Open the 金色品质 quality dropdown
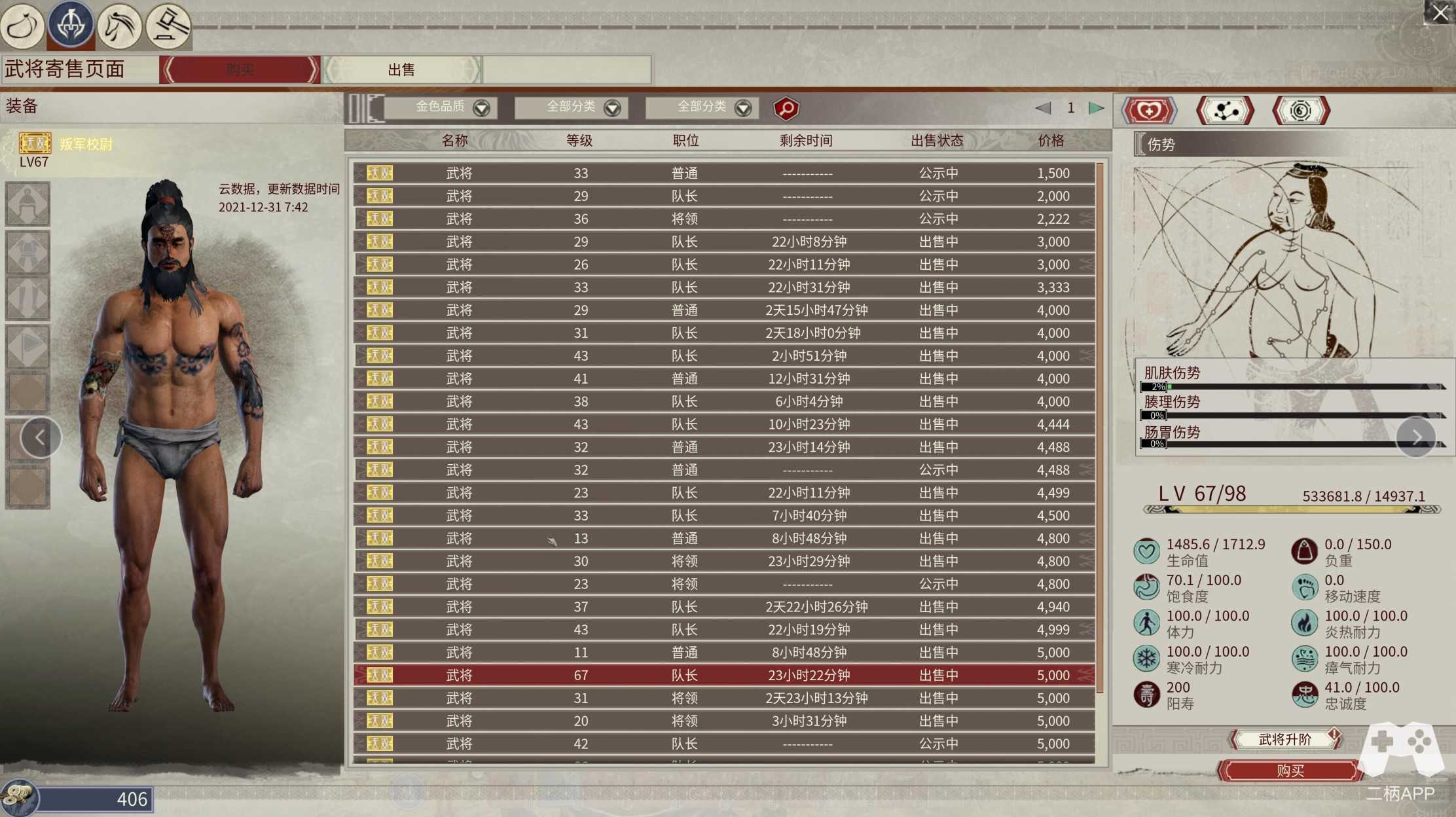Viewport: 1456px width, 817px height. coord(441,107)
